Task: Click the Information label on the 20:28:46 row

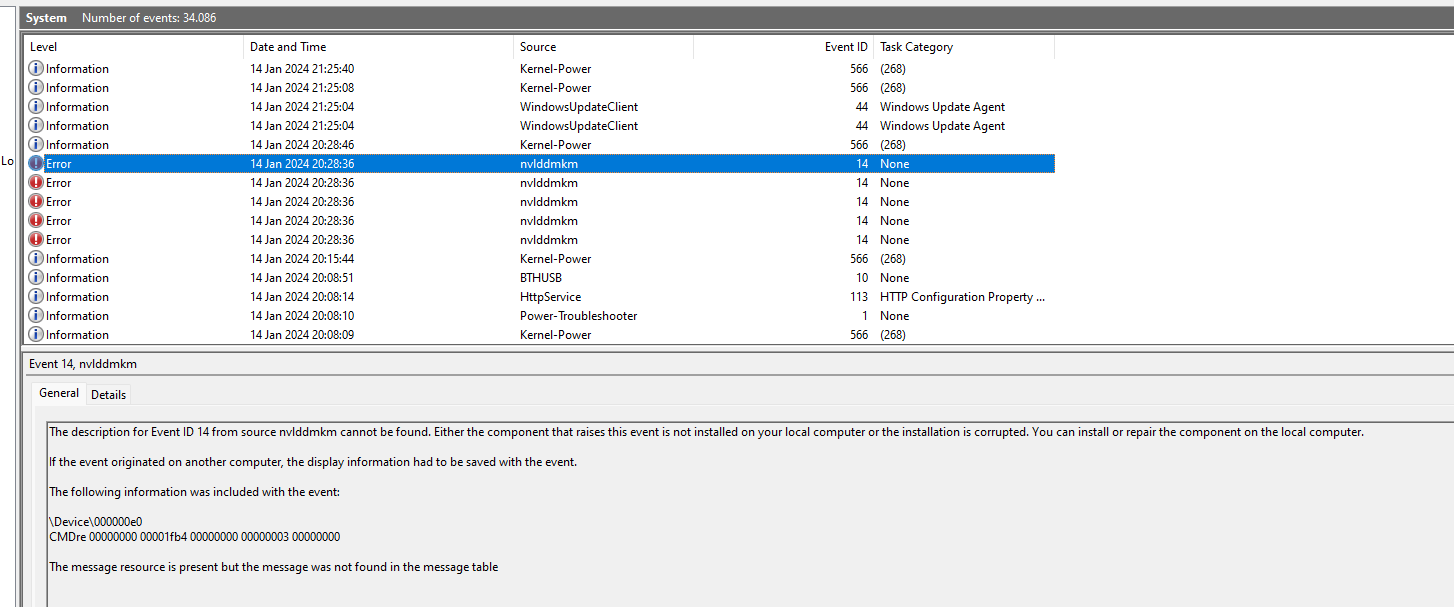Action: click(77, 145)
